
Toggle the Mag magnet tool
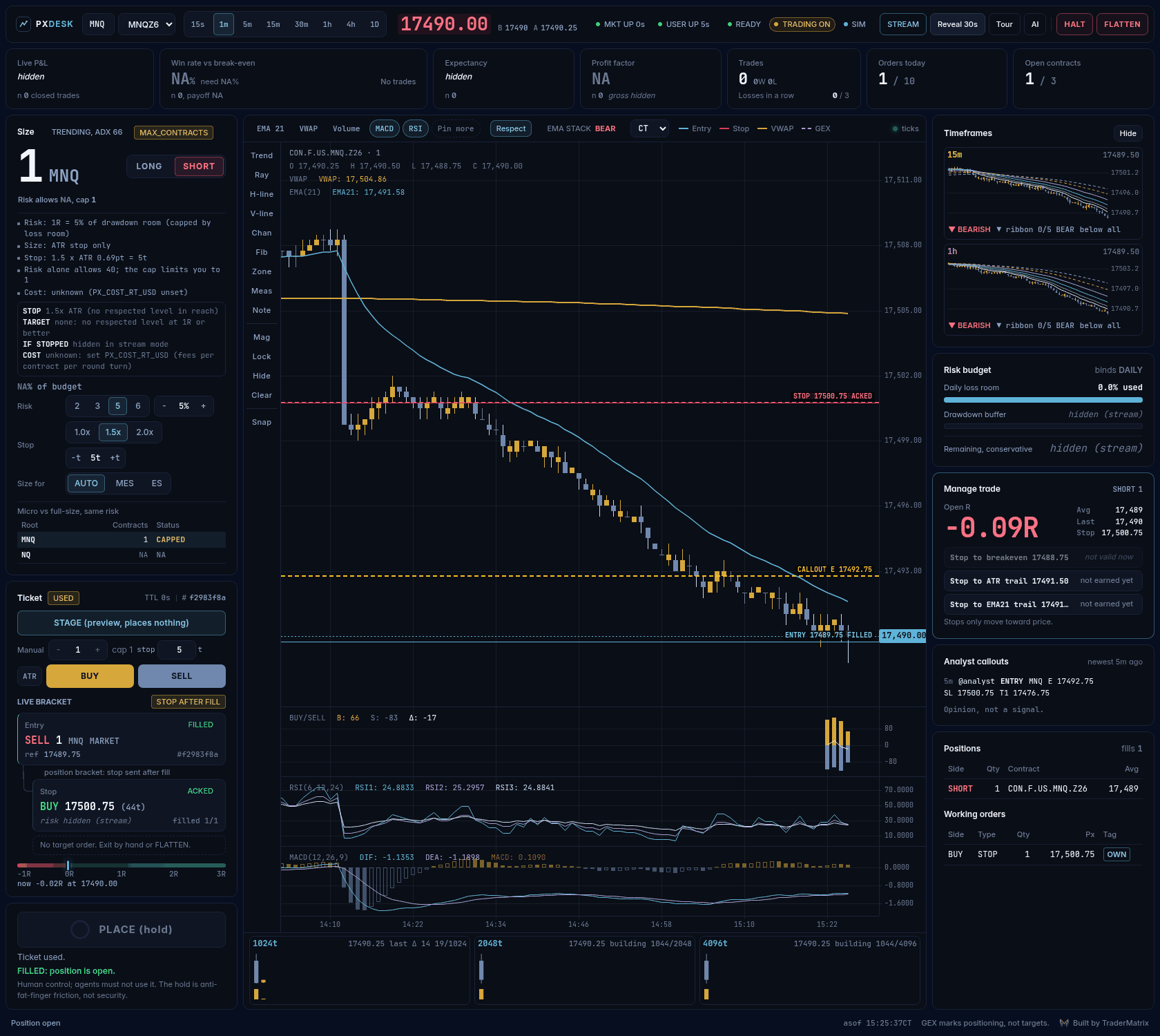tap(262, 337)
